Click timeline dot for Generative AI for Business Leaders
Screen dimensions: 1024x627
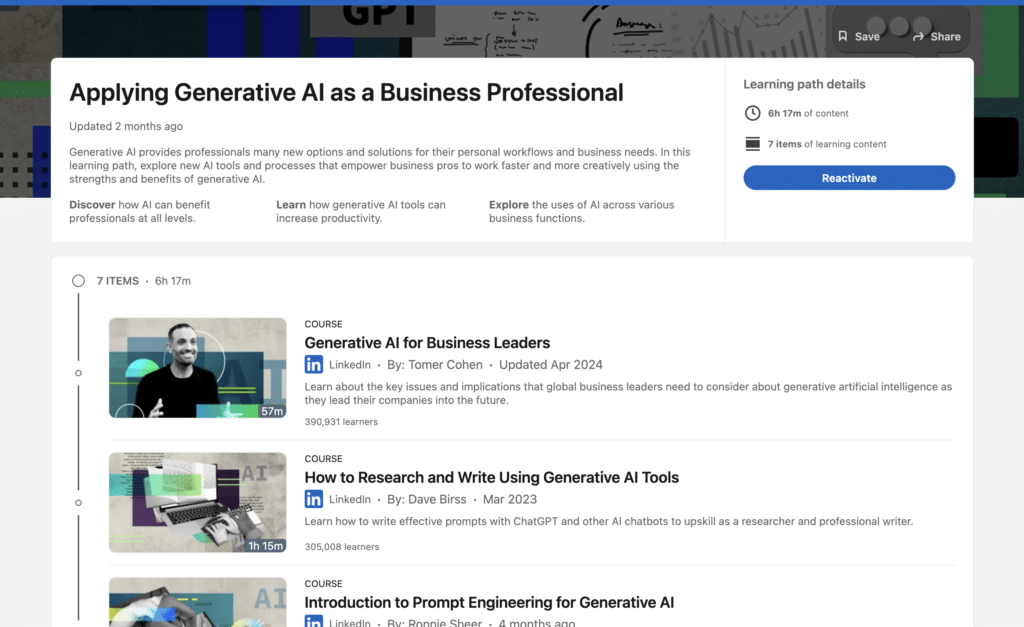[78, 373]
